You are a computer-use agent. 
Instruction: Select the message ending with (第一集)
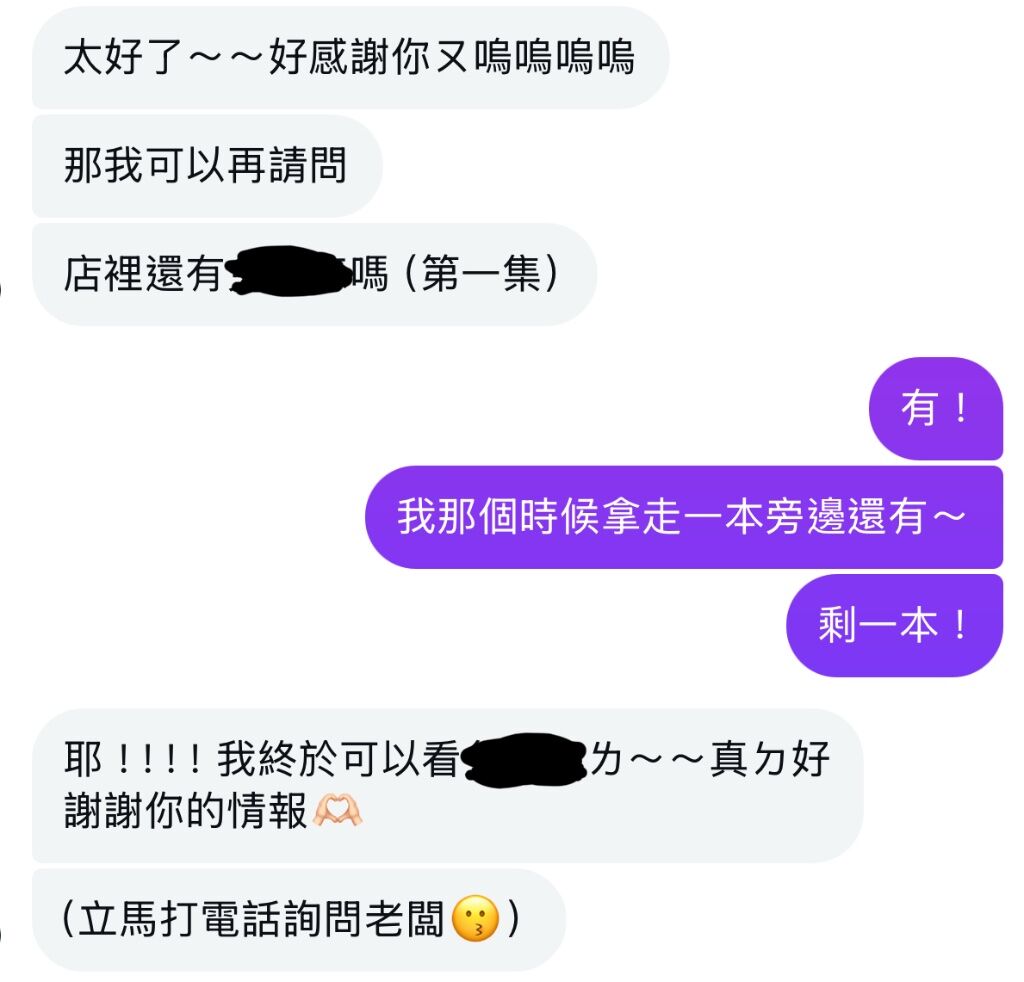click(315, 274)
